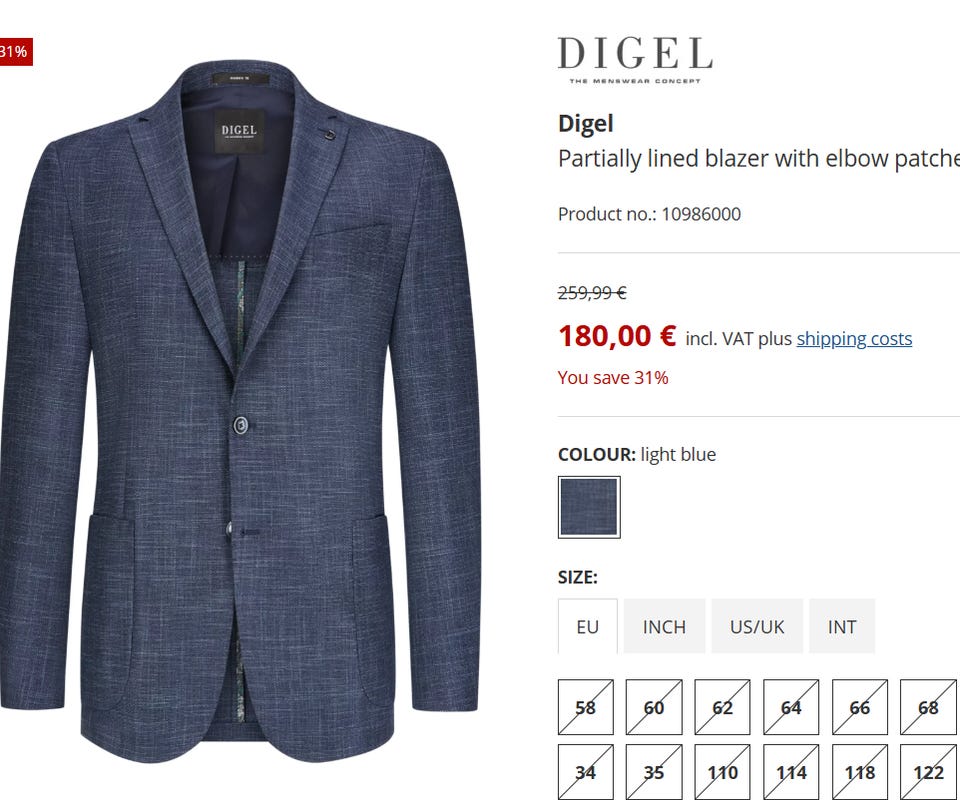960x805 pixels.
Task: Pick size 68
Action: point(928,708)
